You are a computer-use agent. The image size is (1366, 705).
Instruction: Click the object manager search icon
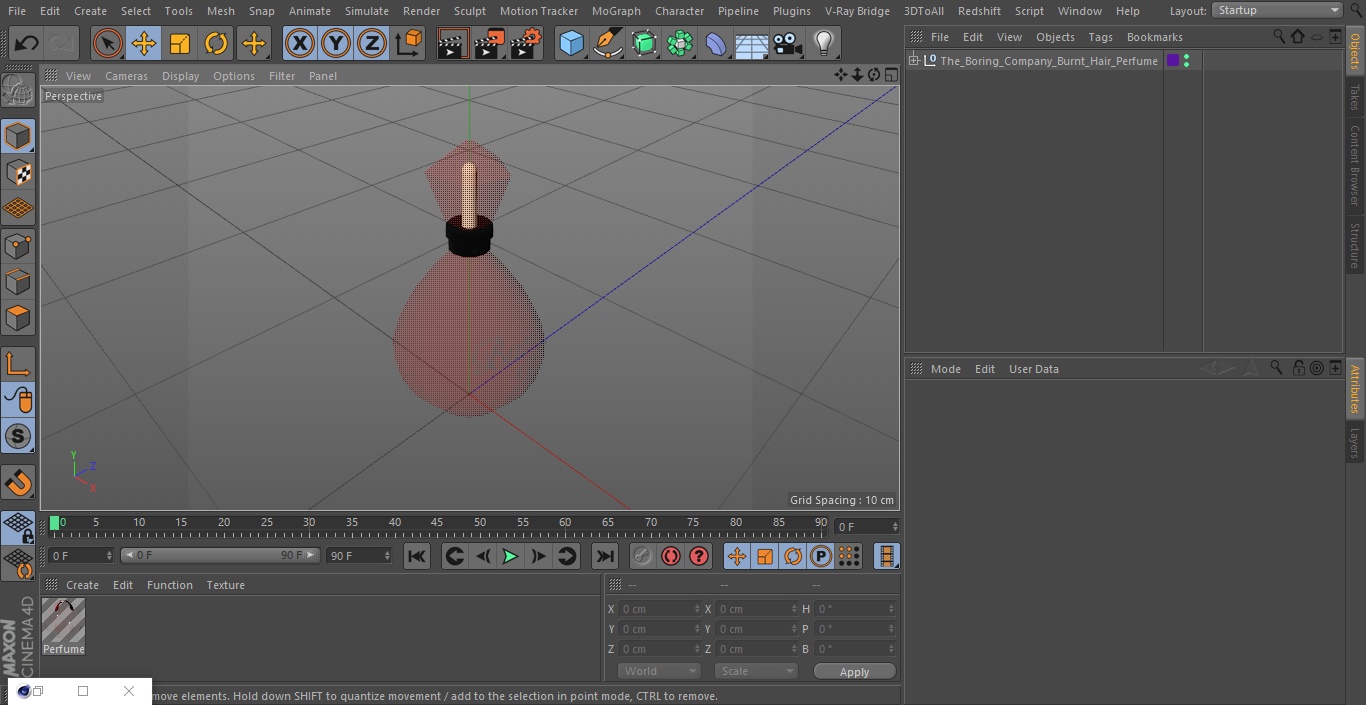point(1279,37)
